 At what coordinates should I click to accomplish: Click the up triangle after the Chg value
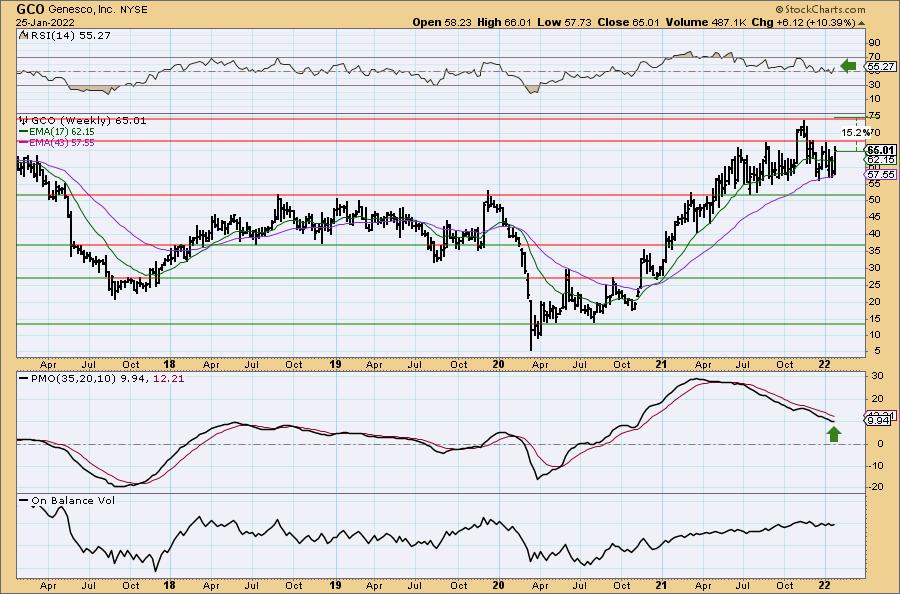tap(862, 23)
